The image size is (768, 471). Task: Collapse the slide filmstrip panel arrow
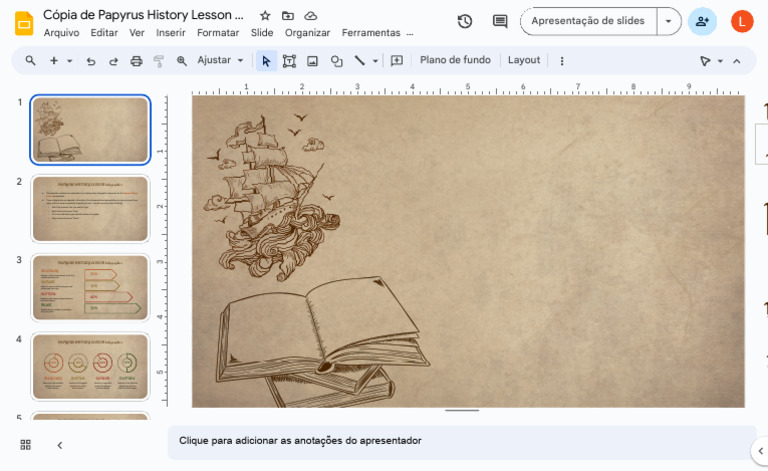coord(60,445)
